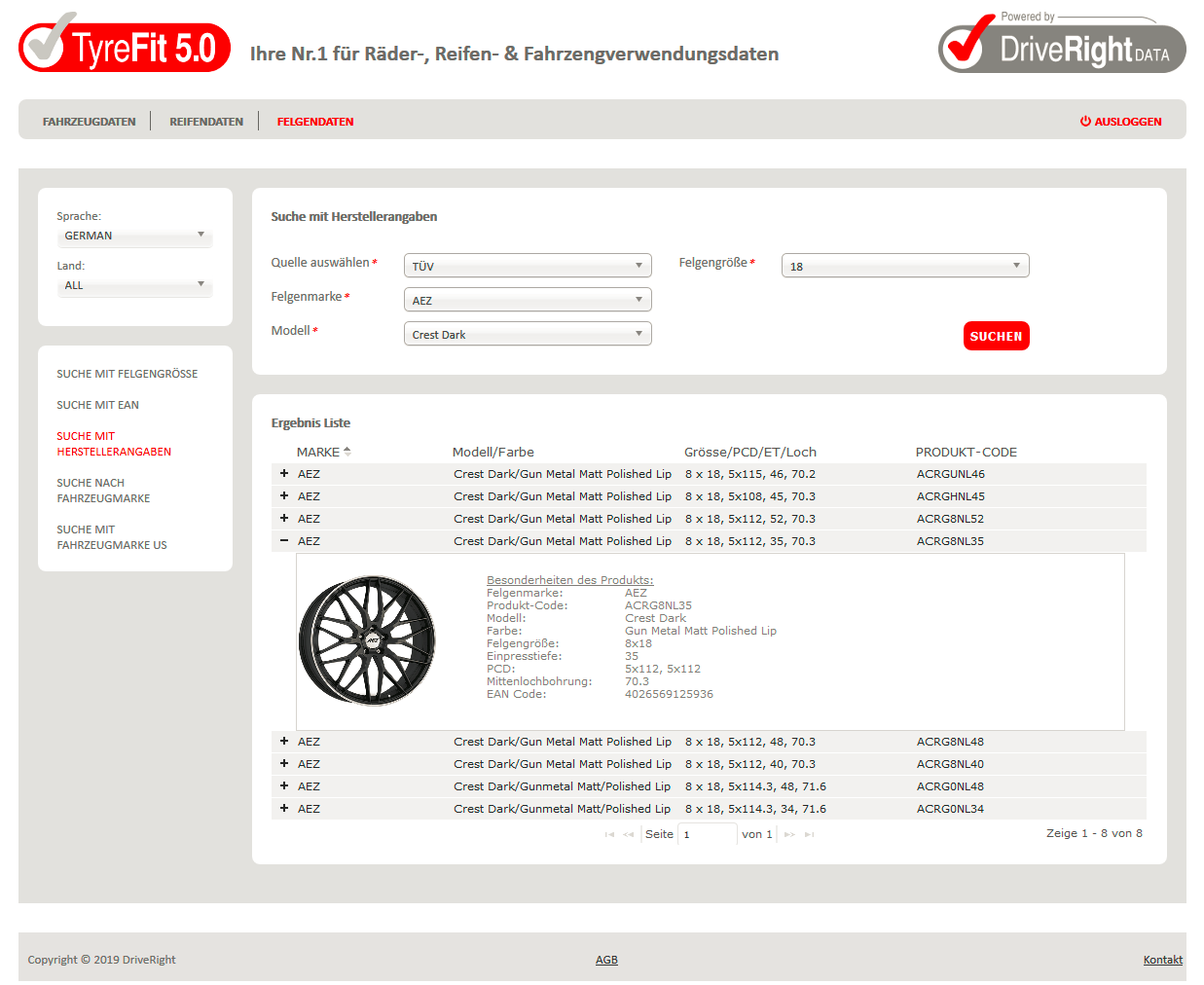Click the AEZ wheel product thumbnail

367,639
